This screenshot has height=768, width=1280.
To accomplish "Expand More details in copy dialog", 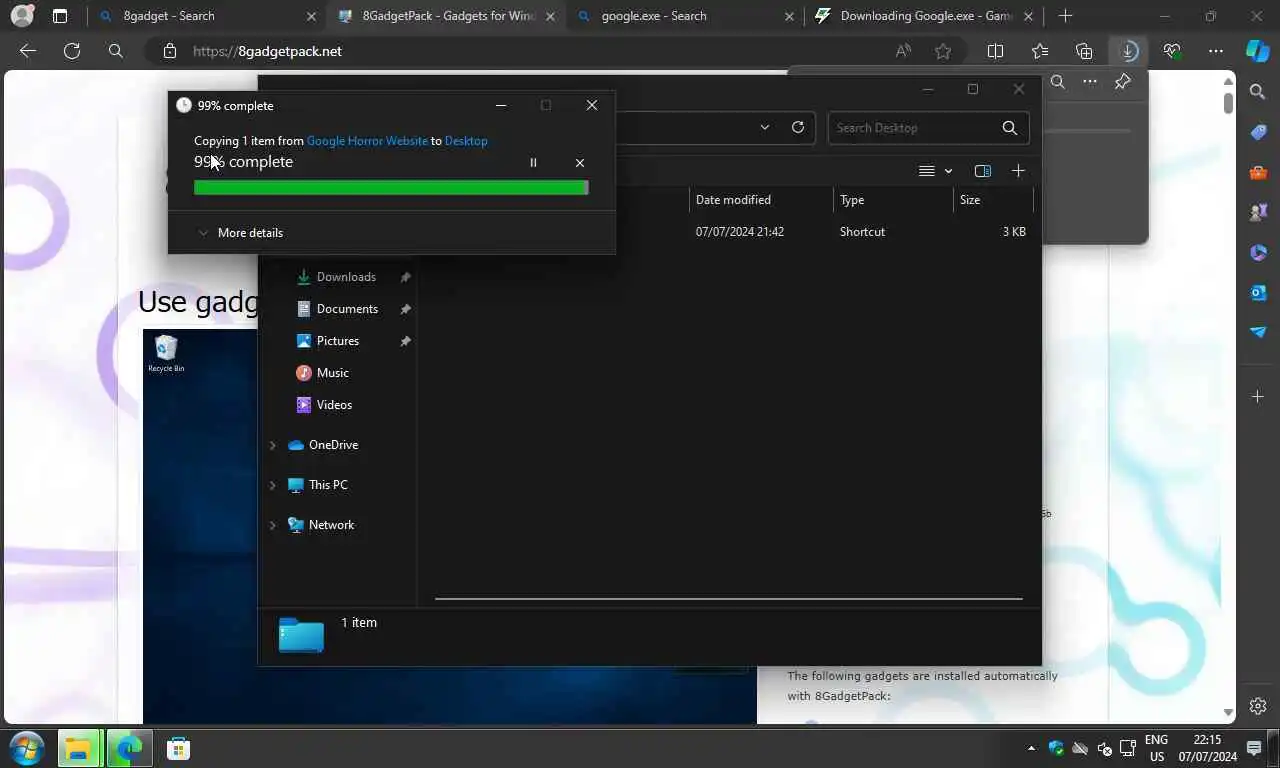I will click(x=240, y=233).
